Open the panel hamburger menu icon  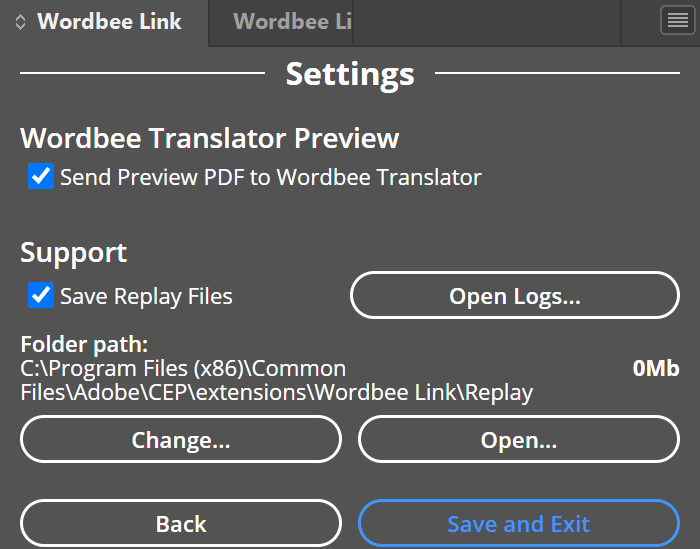point(677,21)
